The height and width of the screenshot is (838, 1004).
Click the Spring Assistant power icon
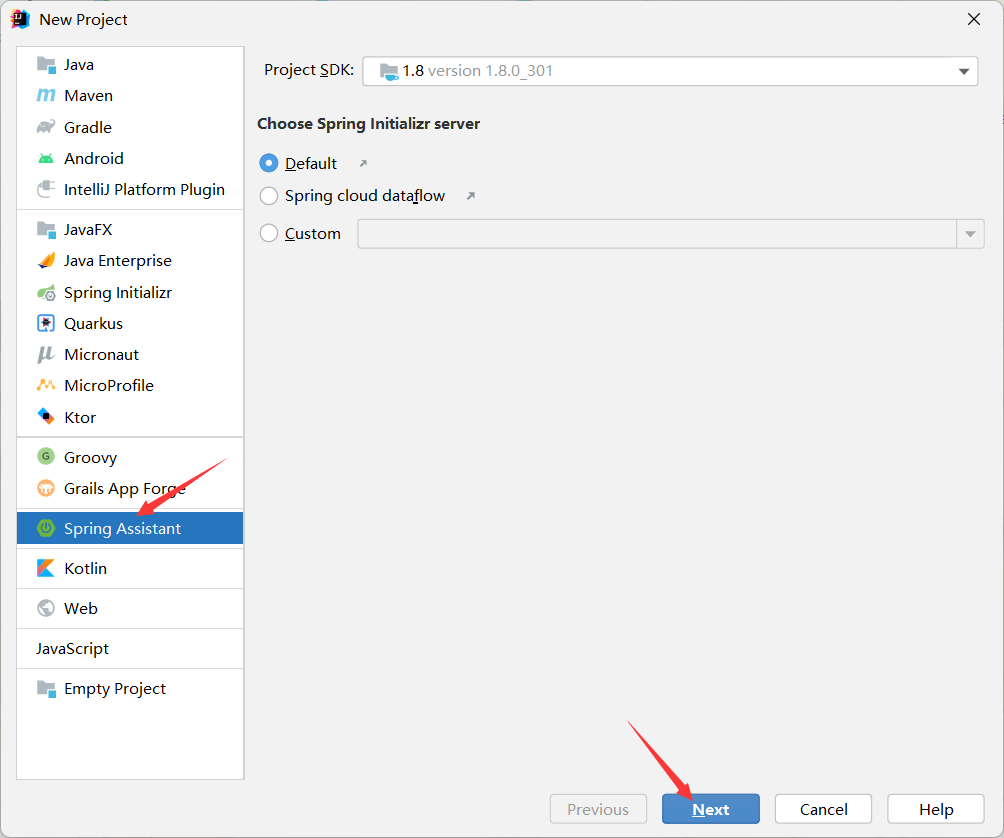[x=46, y=528]
